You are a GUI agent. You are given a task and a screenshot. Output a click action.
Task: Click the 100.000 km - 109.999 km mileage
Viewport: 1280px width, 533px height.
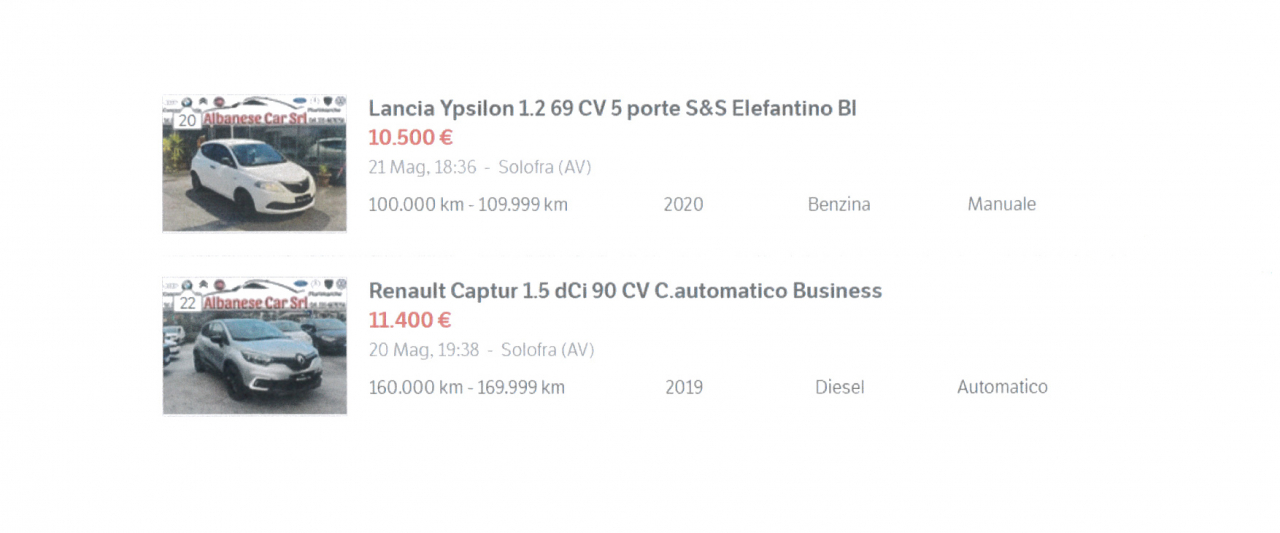click(468, 204)
